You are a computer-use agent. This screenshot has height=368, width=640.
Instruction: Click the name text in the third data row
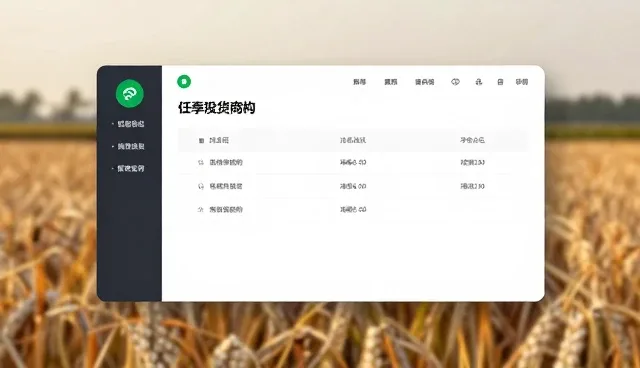coord(226,210)
